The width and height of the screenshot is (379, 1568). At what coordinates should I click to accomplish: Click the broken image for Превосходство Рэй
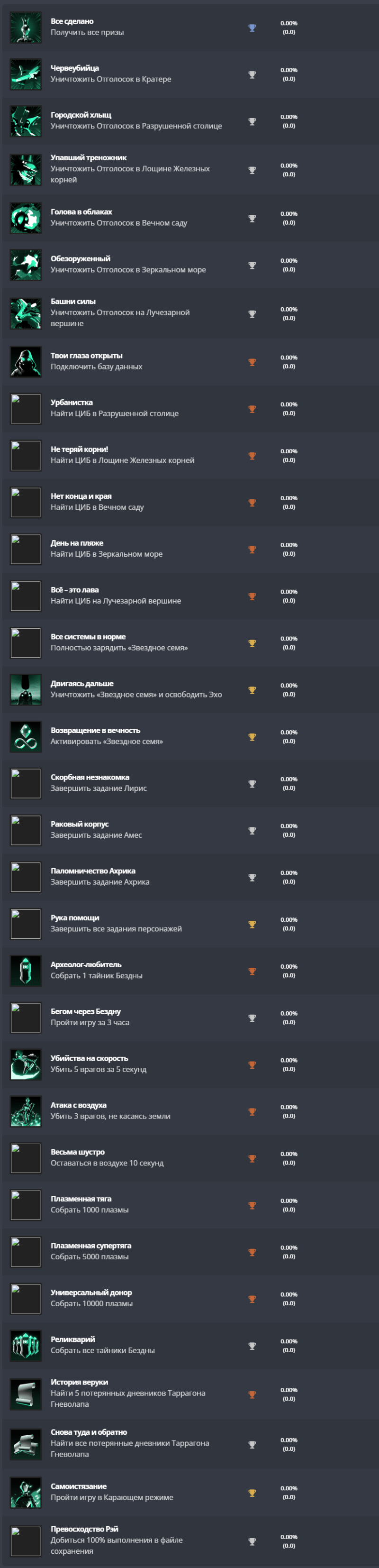coord(26,1540)
